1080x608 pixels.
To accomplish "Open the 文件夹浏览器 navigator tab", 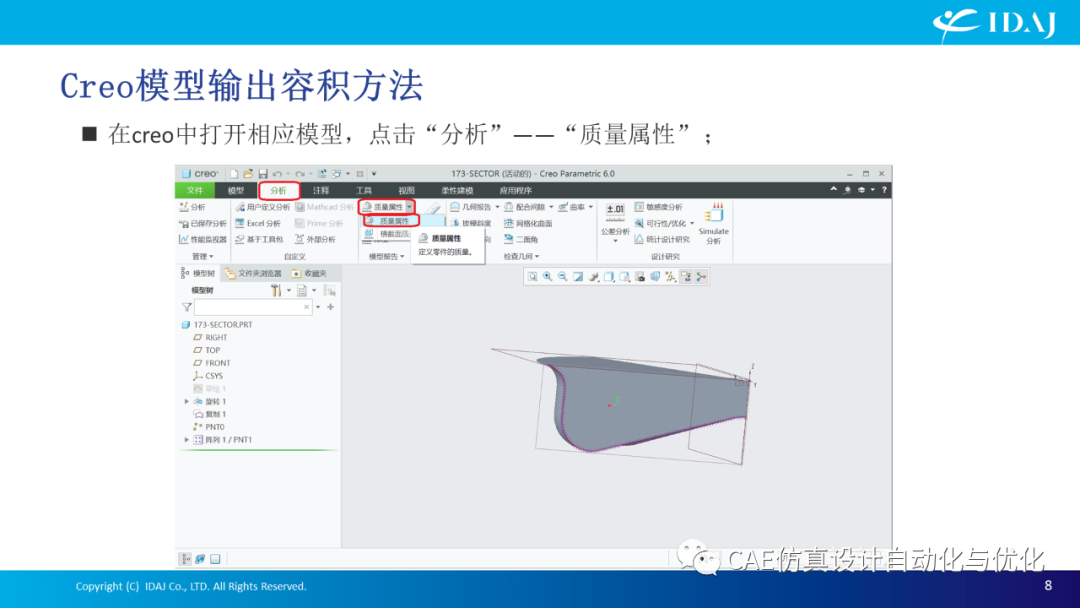I will (253, 273).
